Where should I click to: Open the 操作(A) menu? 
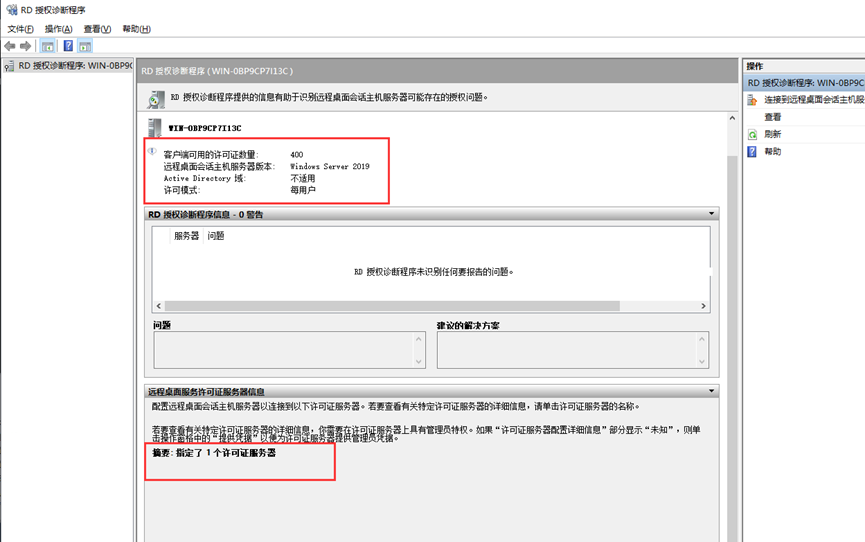(x=58, y=29)
